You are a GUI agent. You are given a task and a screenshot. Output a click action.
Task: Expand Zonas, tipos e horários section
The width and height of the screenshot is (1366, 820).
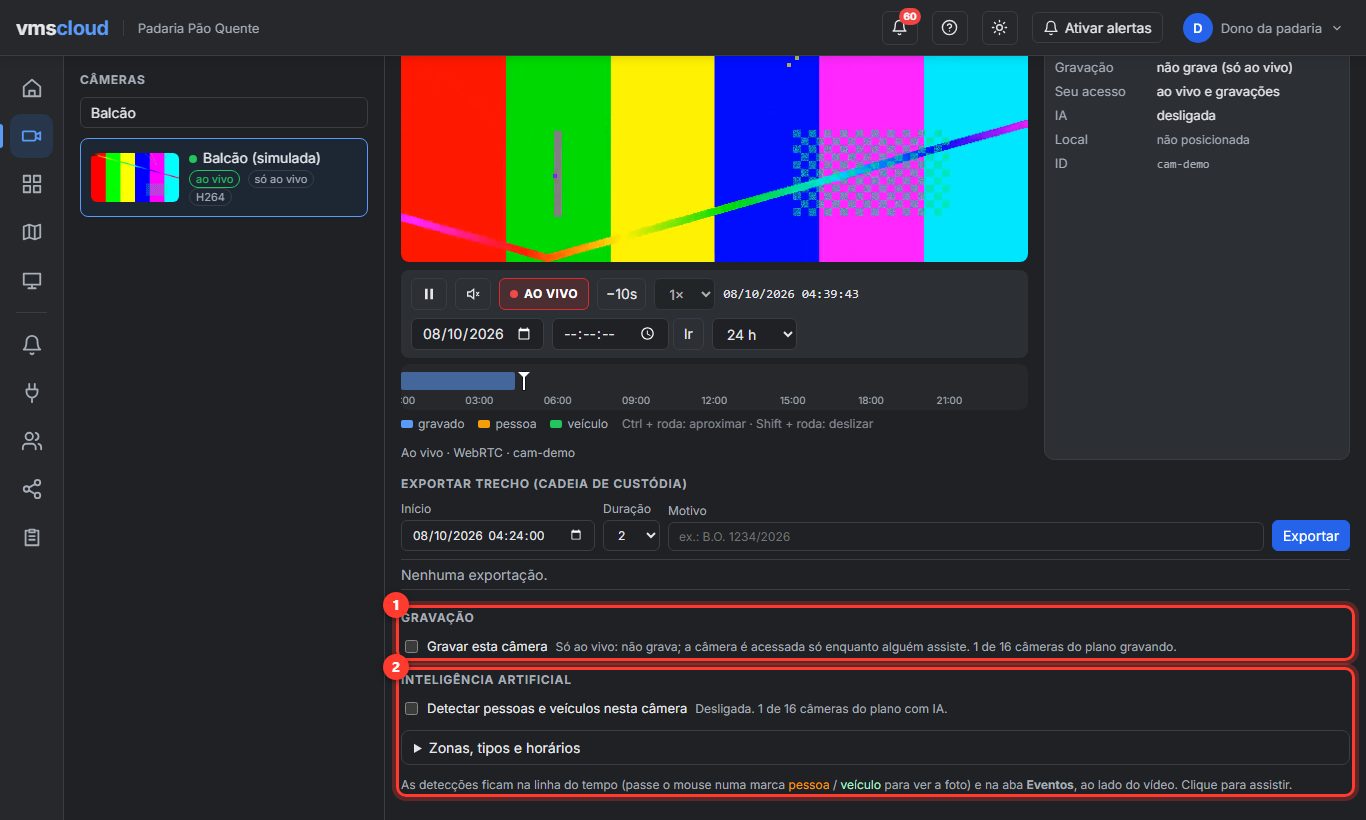pyautogui.click(x=875, y=748)
